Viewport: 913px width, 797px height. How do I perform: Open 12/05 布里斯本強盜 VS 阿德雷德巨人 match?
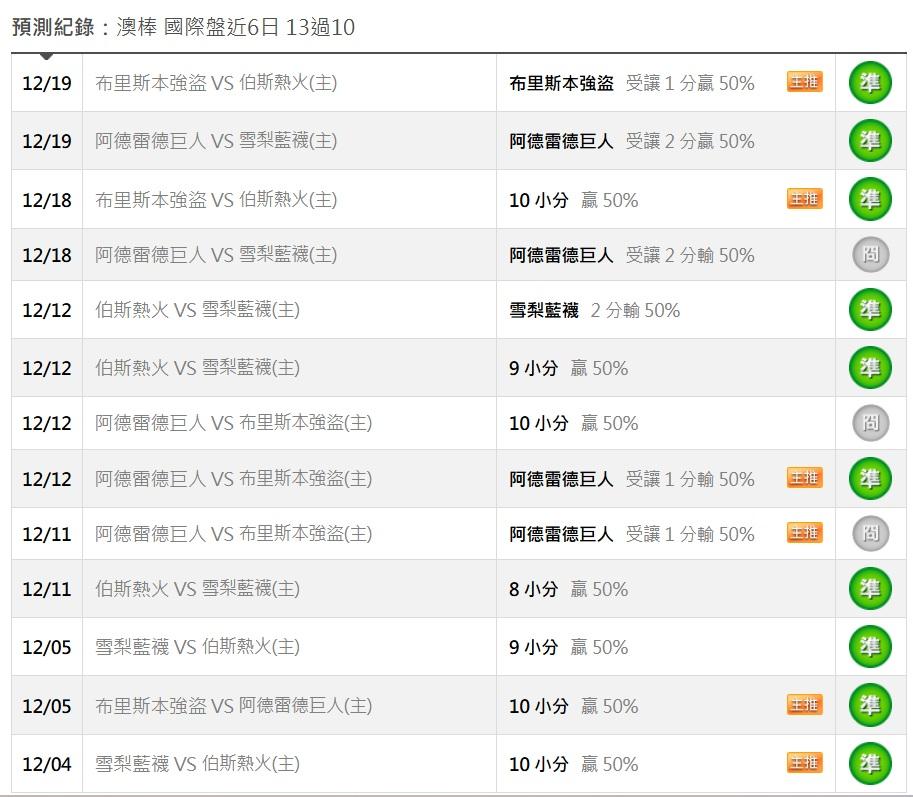pyautogui.click(x=234, y=706)
